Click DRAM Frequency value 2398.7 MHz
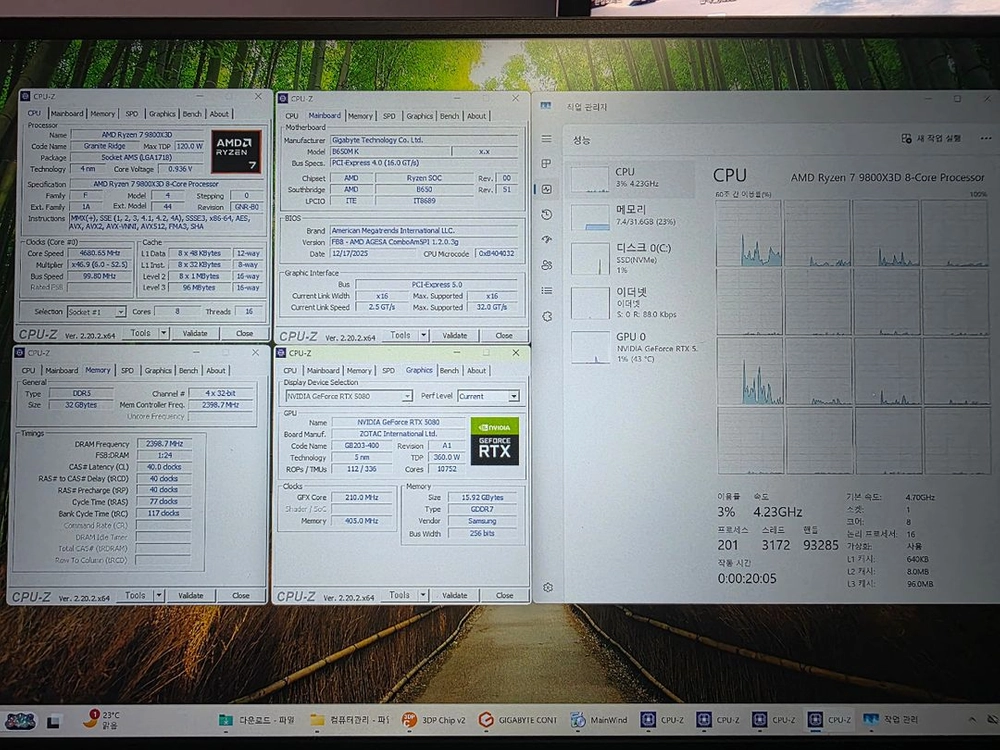 pyautogui.click(x=164, y=444)
